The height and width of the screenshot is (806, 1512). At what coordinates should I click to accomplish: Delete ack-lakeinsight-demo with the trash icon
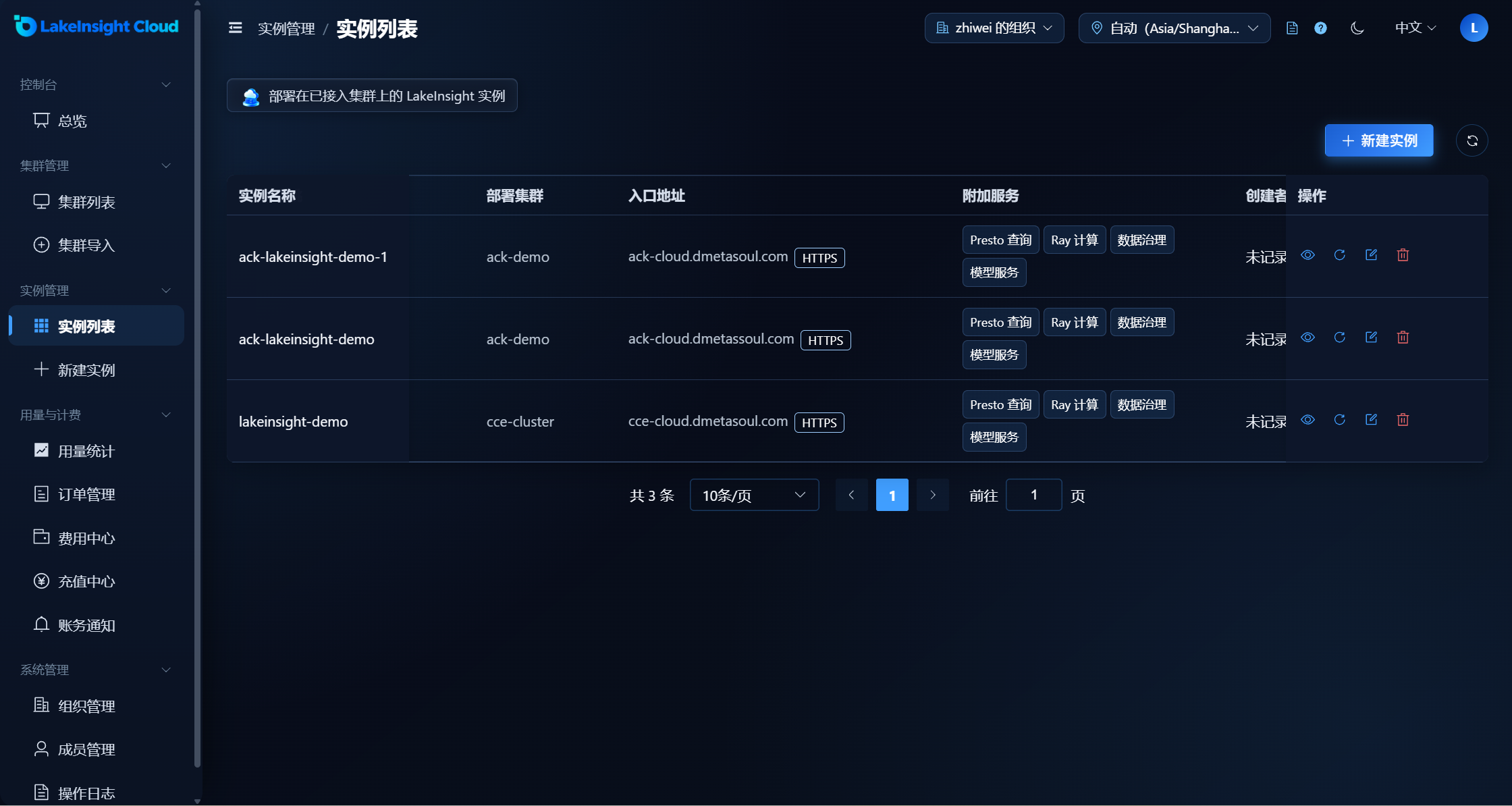[1403, 338]
